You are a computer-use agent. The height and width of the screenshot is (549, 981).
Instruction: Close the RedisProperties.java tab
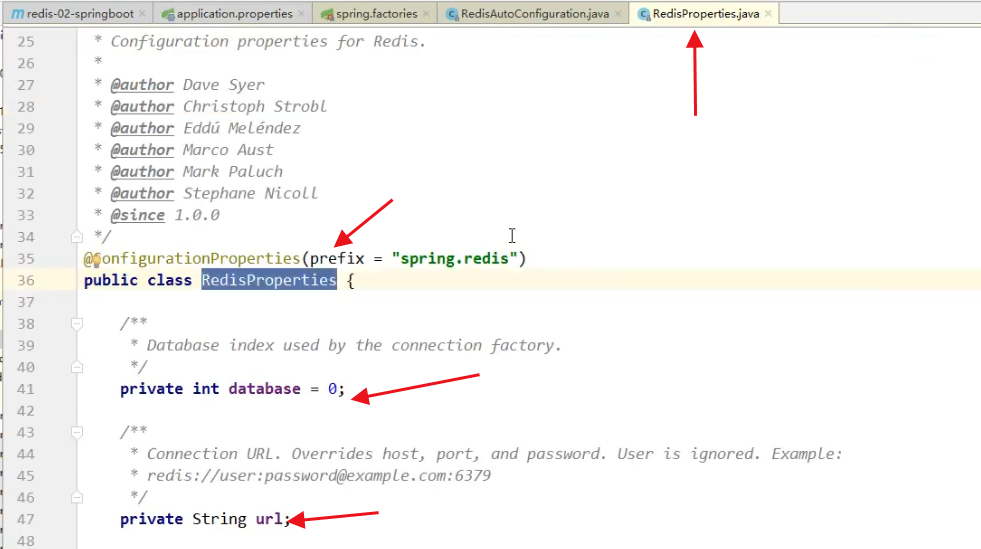pyautogui.click(x=768, y=14)
